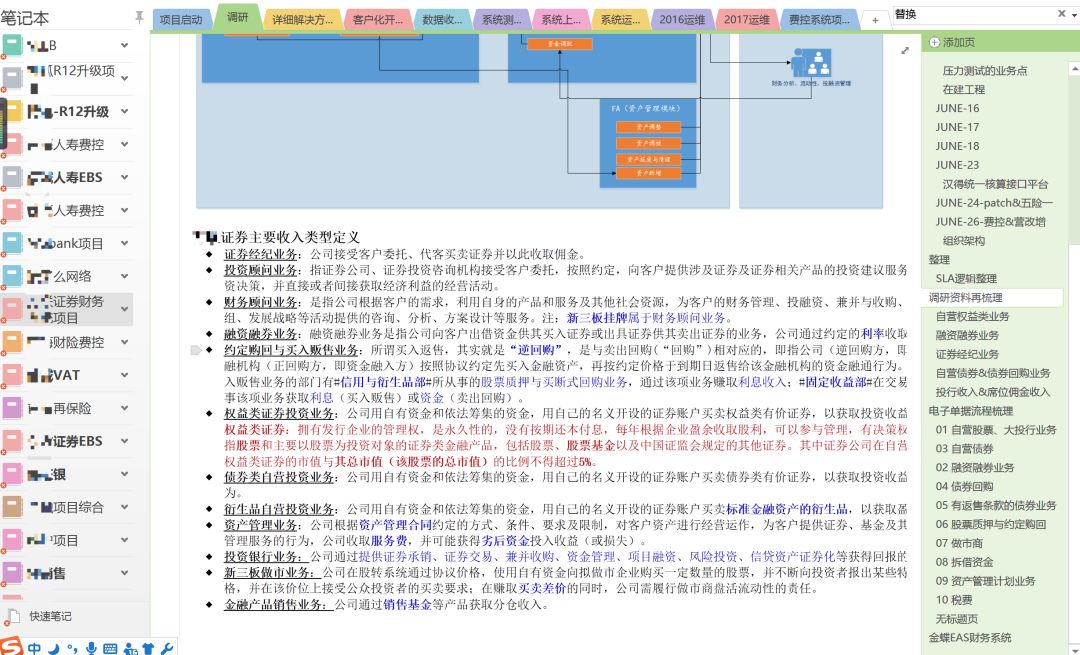The height and width of the screenshot is (655, 1080).
Task: Click the Sogou input method logo
Action: (11, 647)
